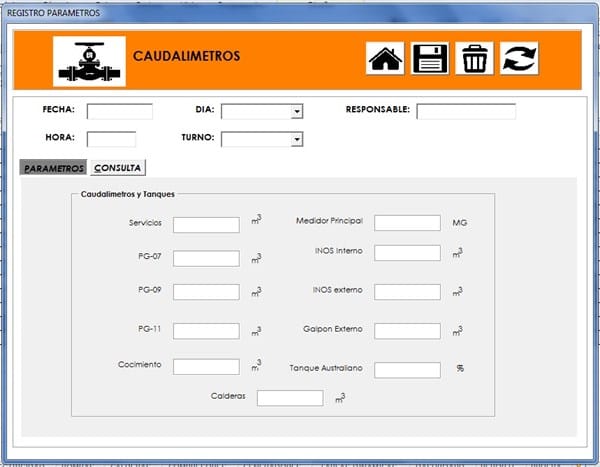Image resolution: width=600 pixels, height=467 pixels.
Task: Focus the FECHA input field
Action: click(120, 111)
